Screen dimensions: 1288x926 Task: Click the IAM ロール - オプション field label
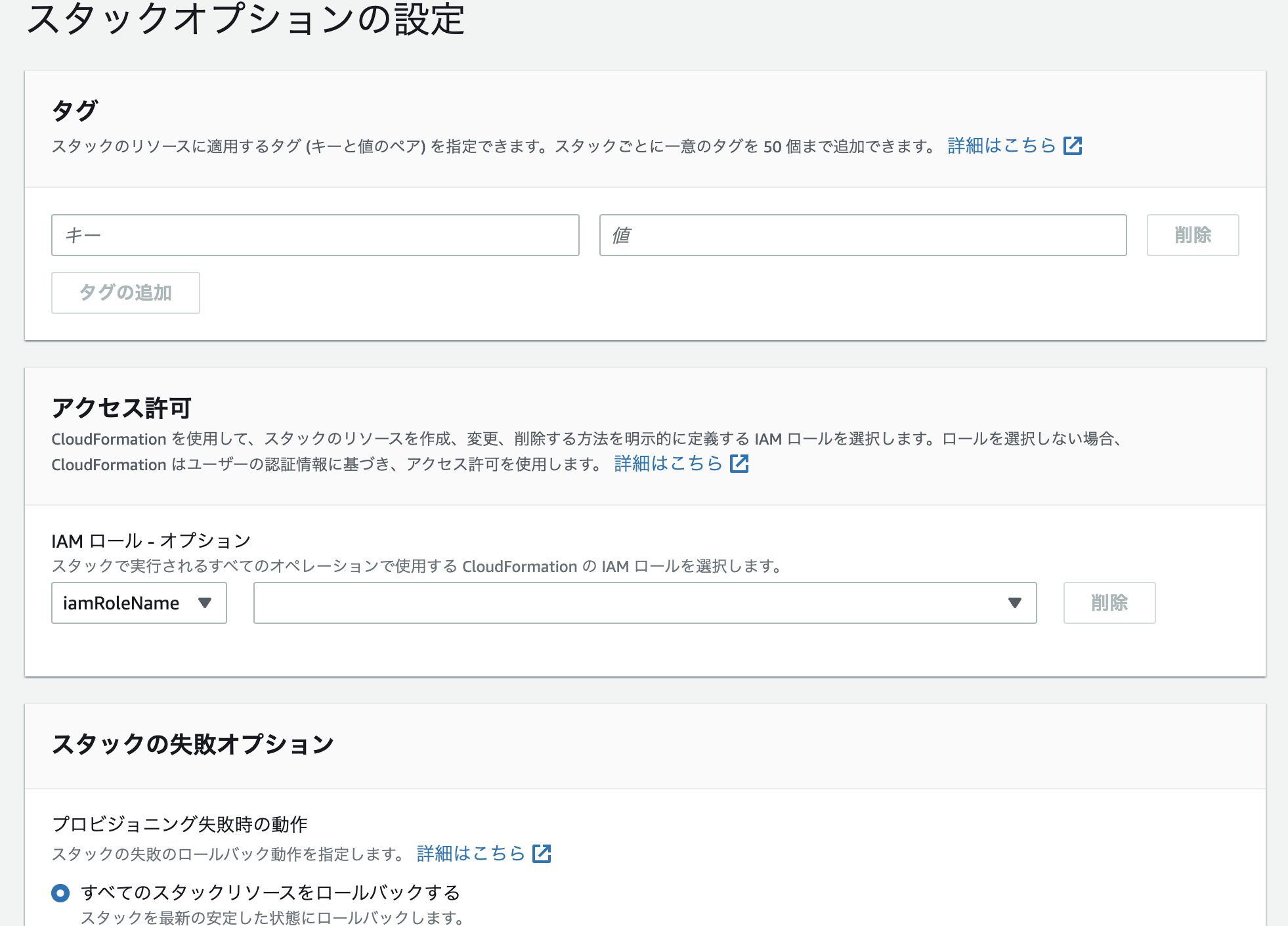click(151, 540)
